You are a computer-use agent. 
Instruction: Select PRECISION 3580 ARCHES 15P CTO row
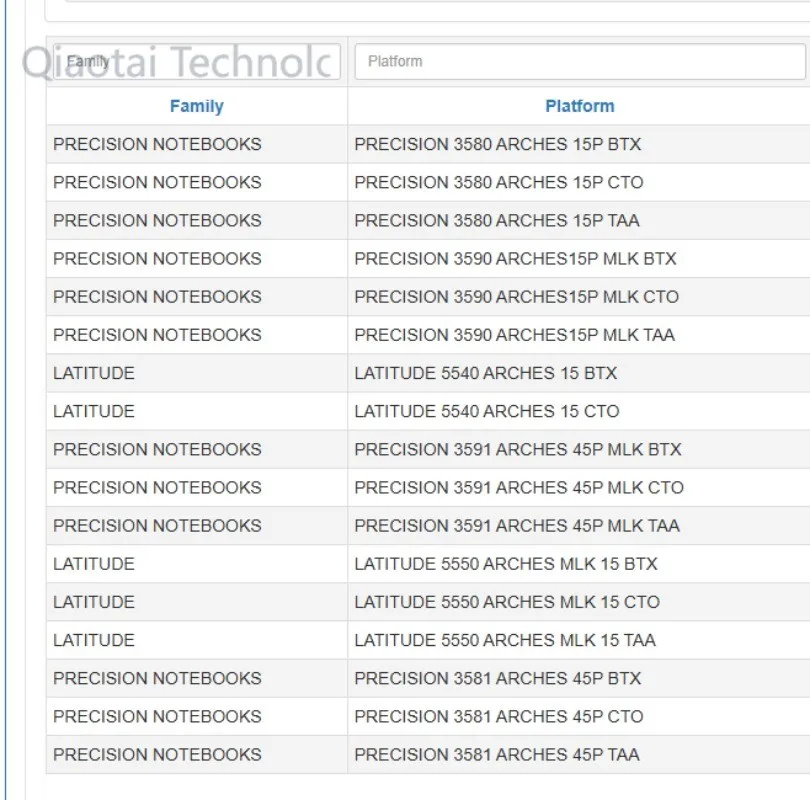click(428, 182)
